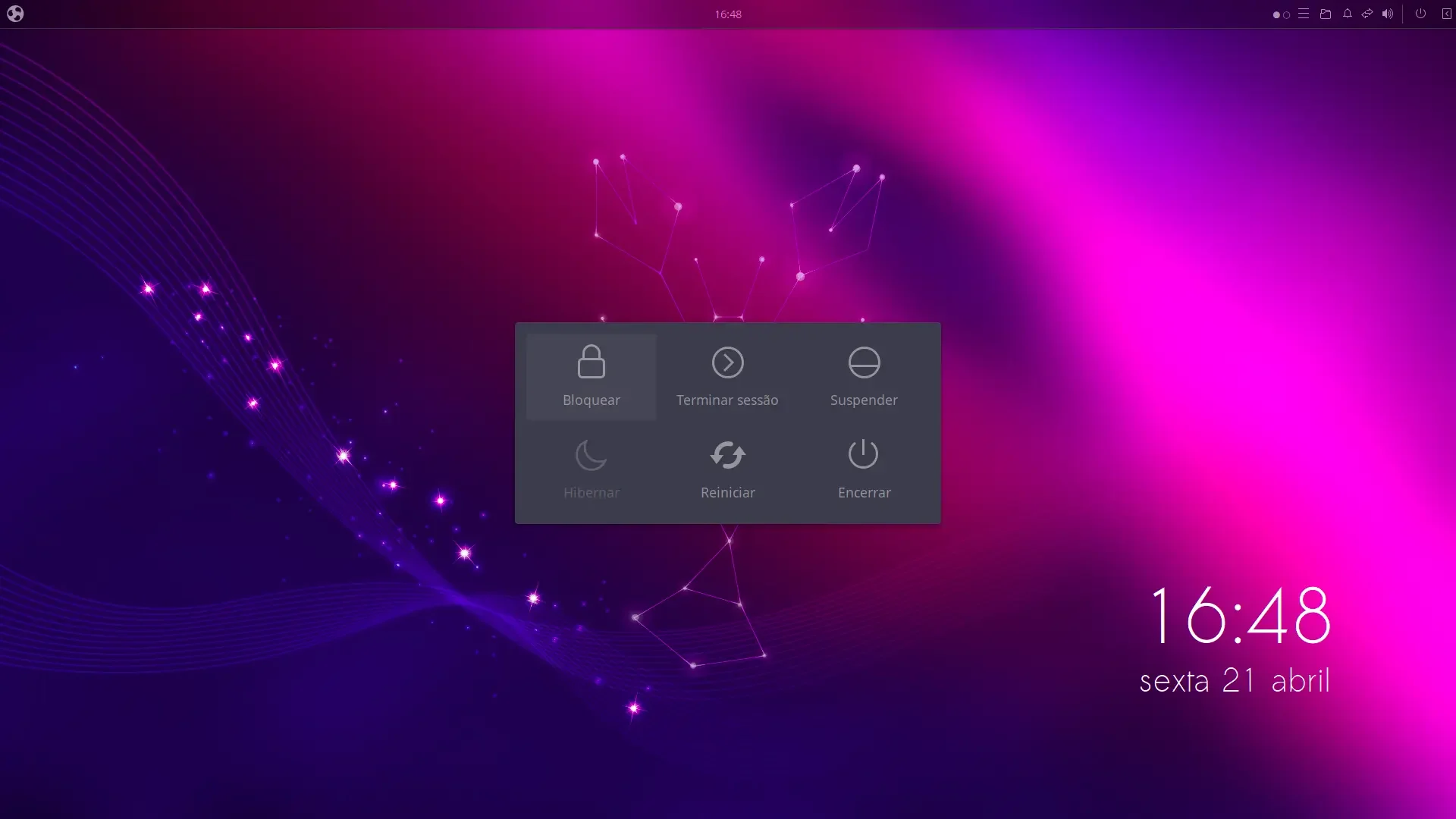
Task: Click the panel power button icon
Action: pyautogui.click(x=1420, y=14)
